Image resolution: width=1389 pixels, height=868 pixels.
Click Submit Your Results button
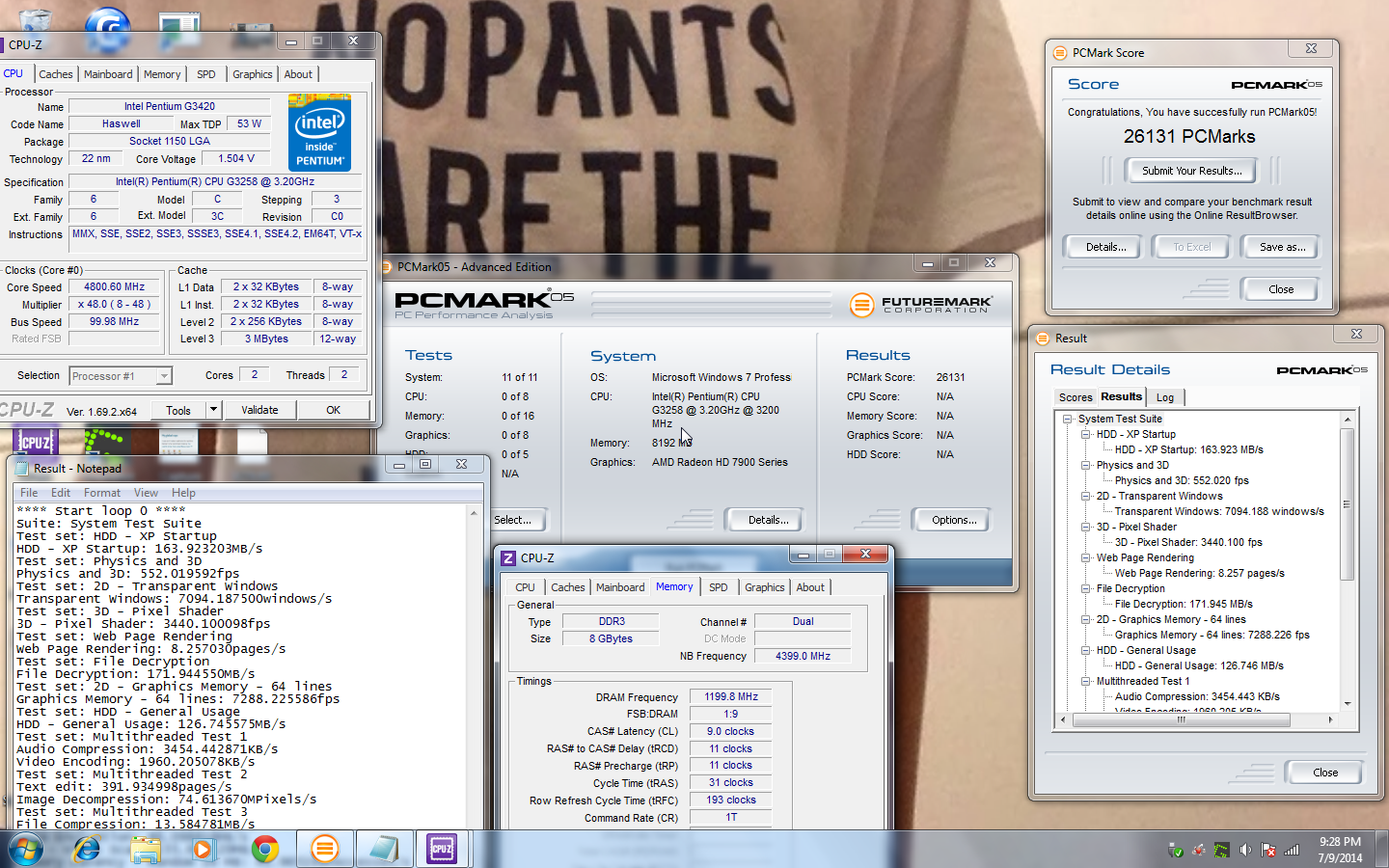tap(1192, 171)
